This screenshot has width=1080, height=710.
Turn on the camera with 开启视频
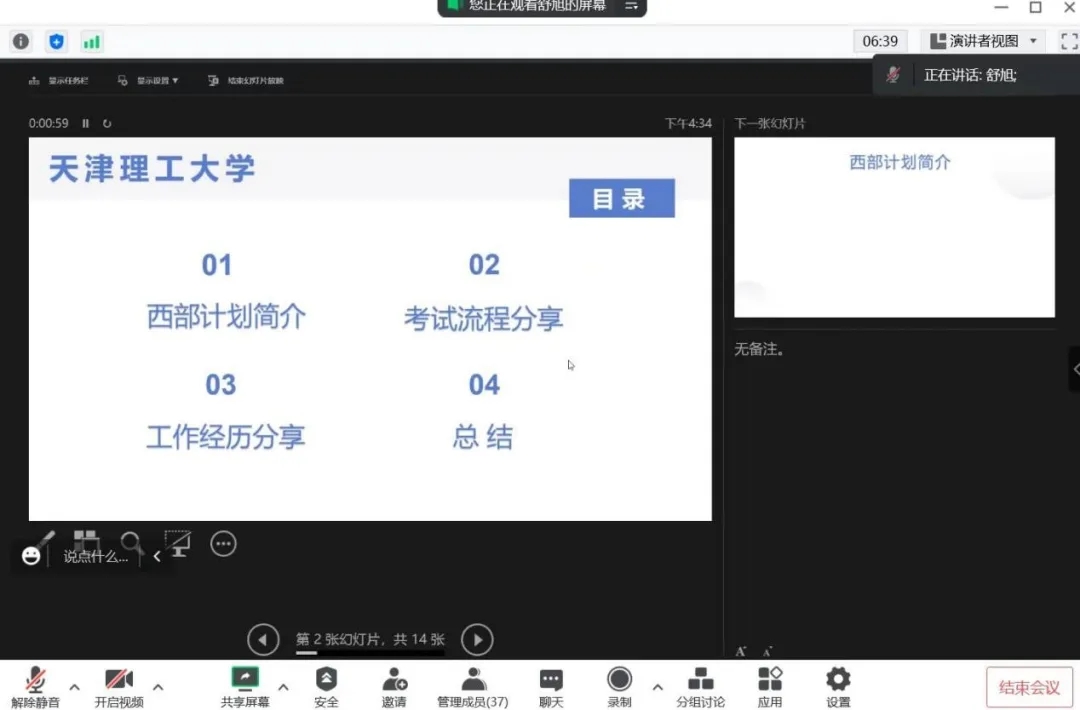coord(119,681)
